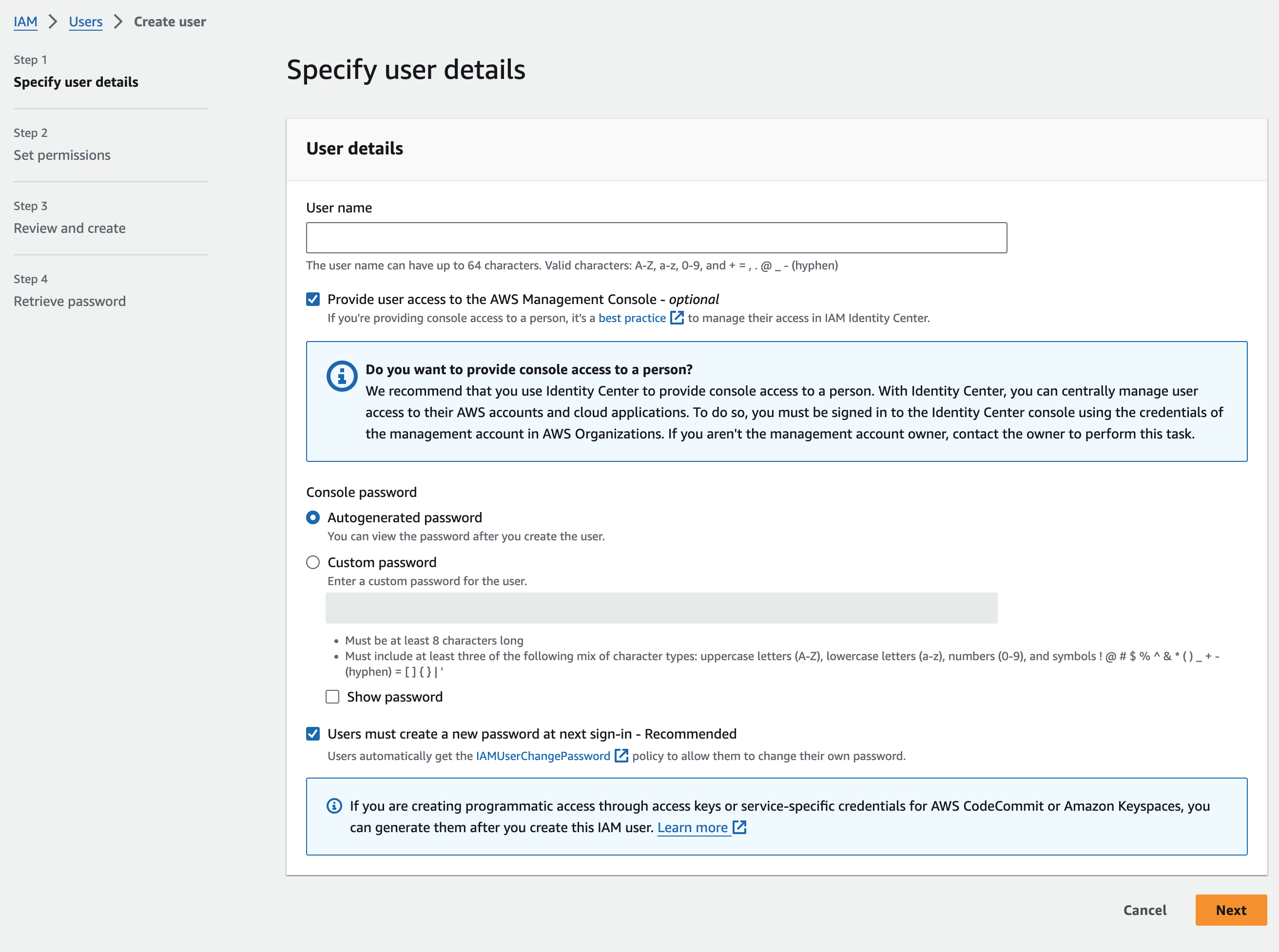Click the breadcrumb chevron after Users
Screen dimensions: 1279x952
(118, 22)
